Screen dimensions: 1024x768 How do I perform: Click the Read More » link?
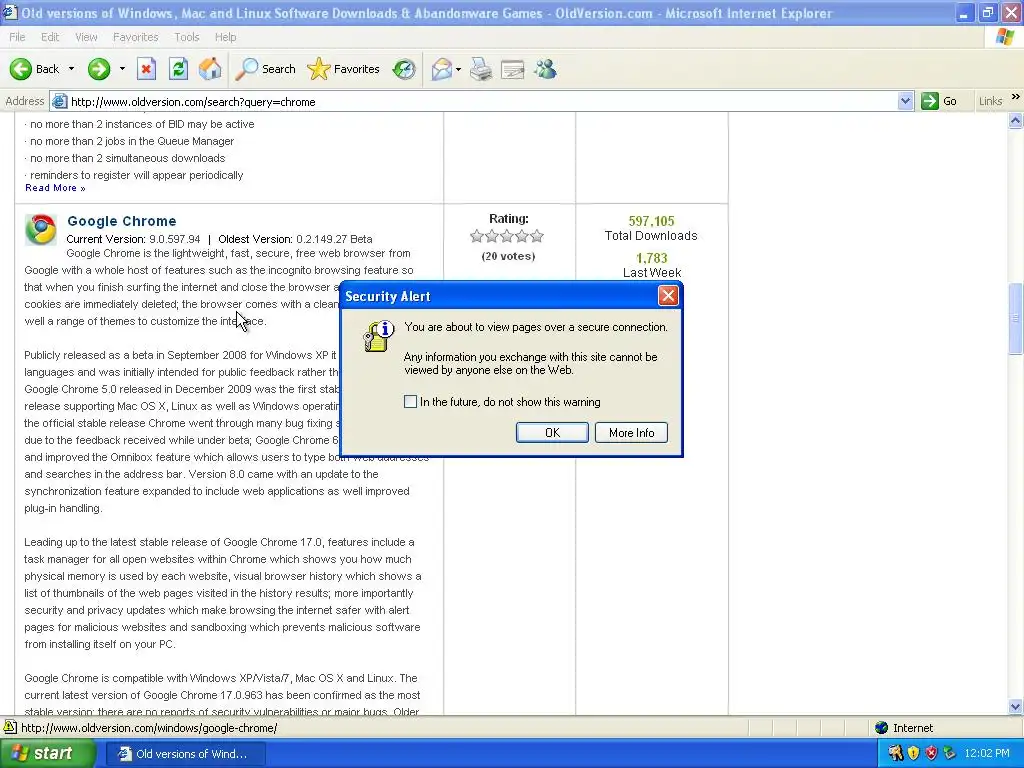pos(55,188)
